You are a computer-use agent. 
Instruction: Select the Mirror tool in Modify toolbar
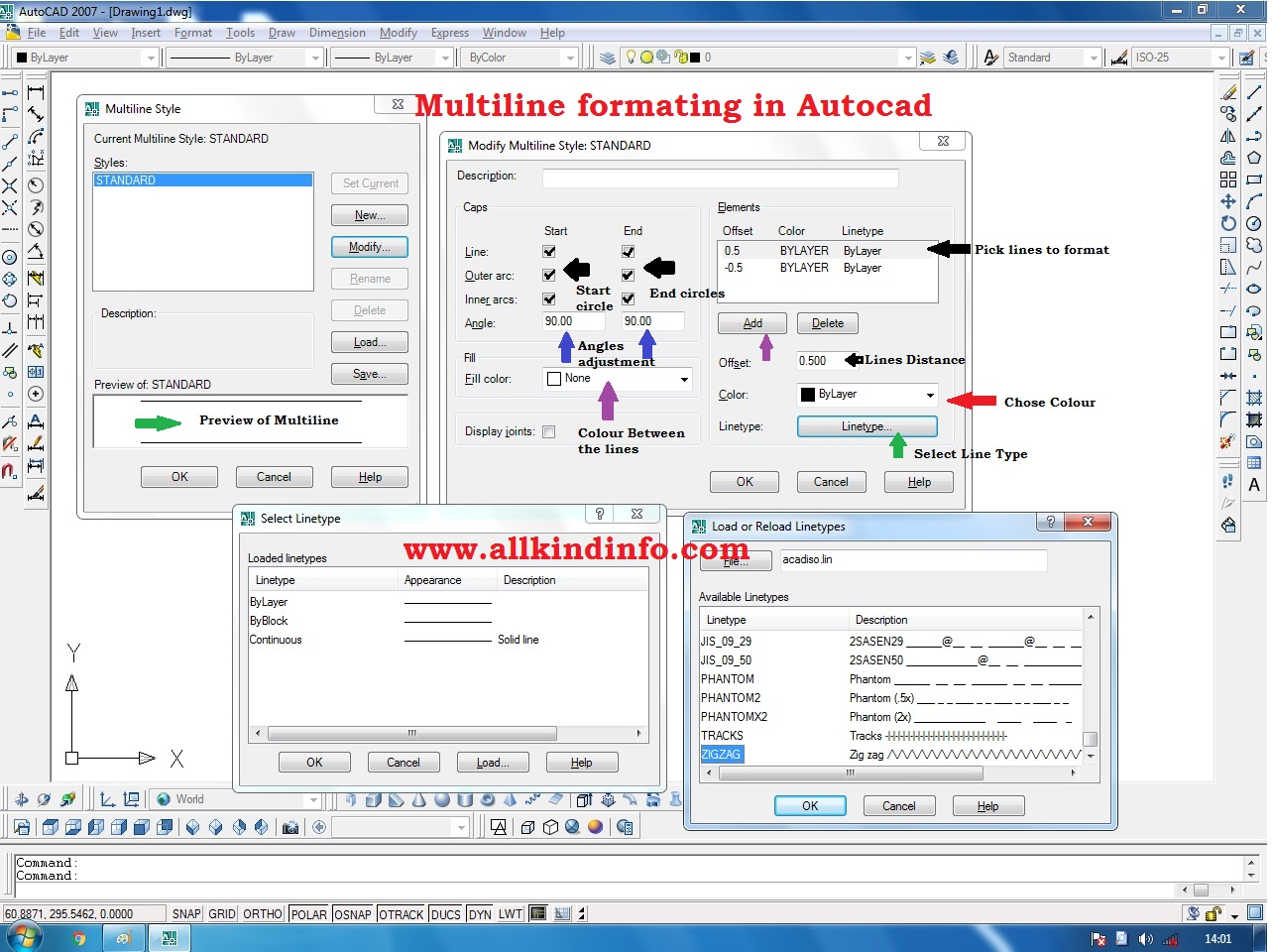click(x=1227, y=136)
